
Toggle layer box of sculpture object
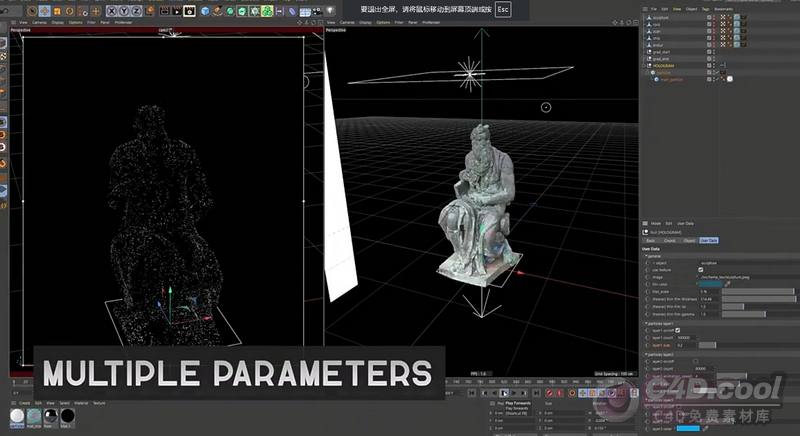click(709, 17)
